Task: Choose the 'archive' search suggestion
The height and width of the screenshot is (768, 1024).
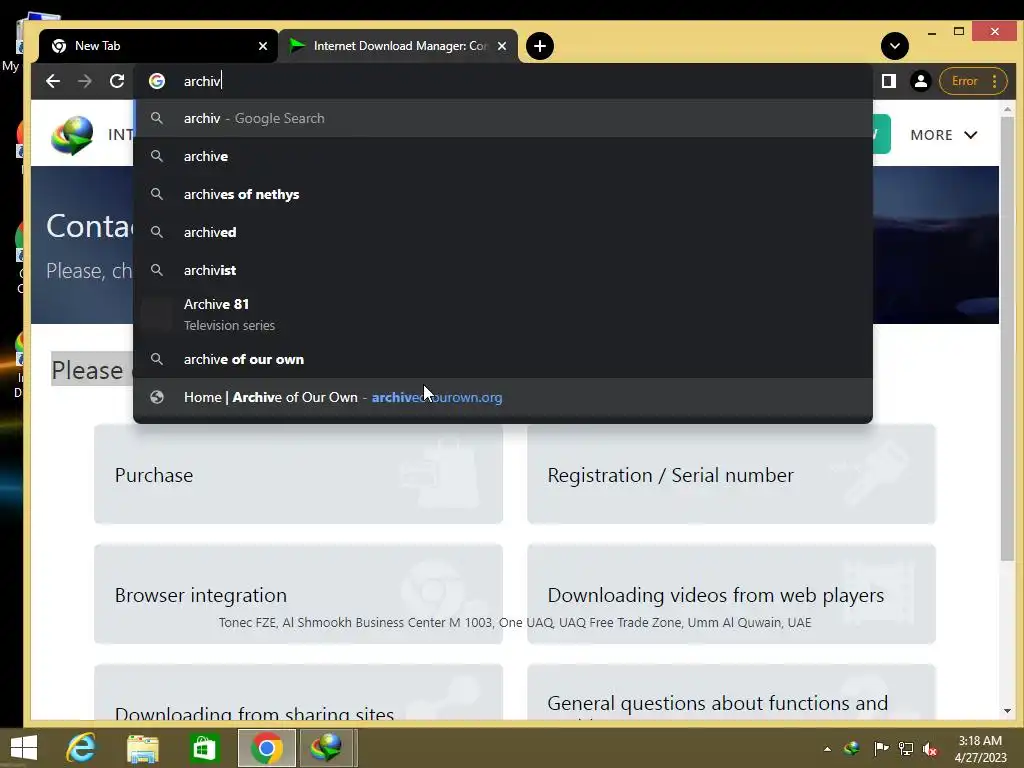Action: click(503, 156)
